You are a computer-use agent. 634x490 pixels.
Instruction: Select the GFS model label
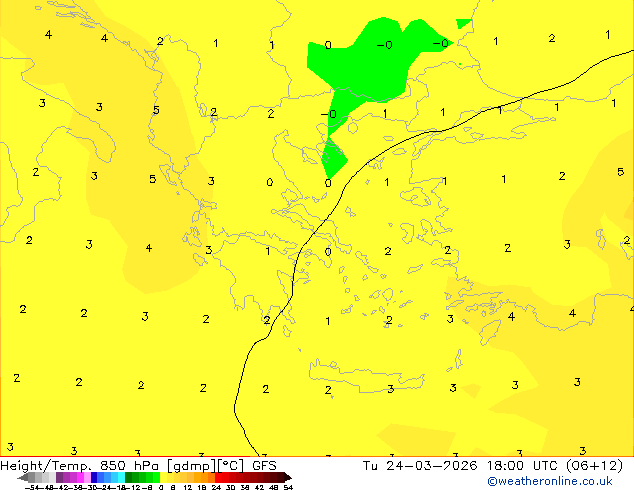click(x=264, y=465)
